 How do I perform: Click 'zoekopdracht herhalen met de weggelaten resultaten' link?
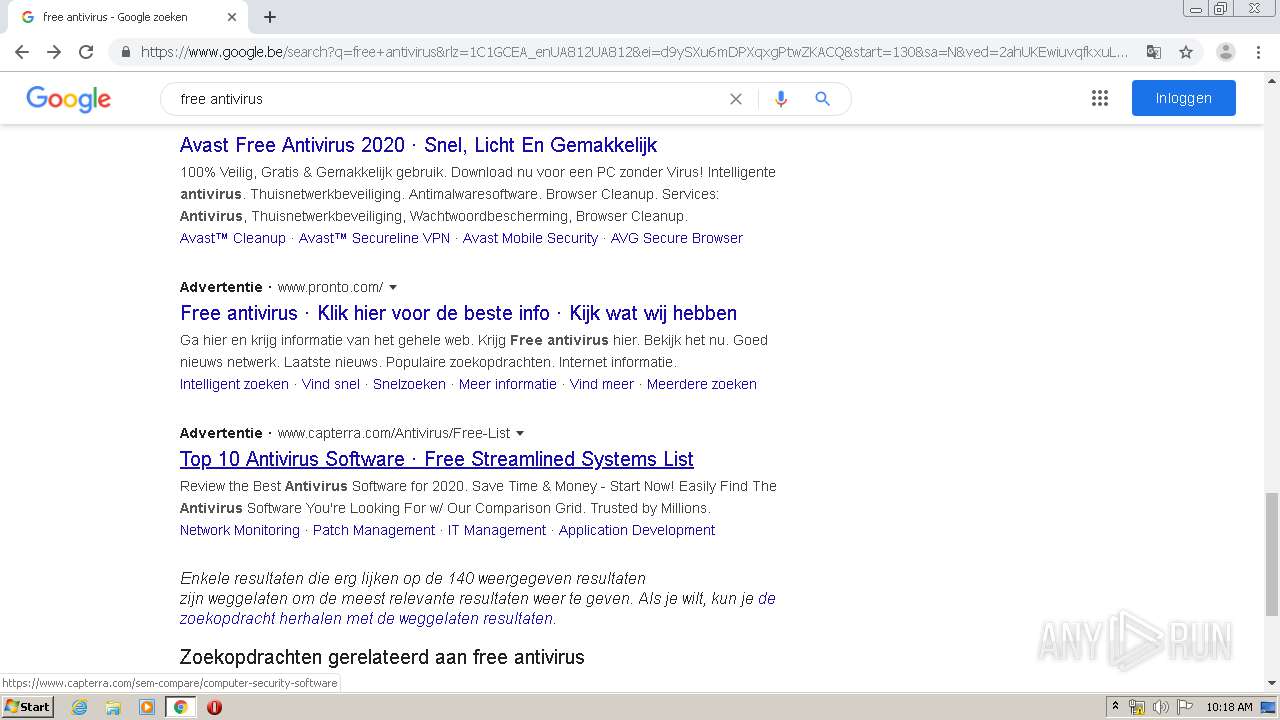[x=366, y=618]
